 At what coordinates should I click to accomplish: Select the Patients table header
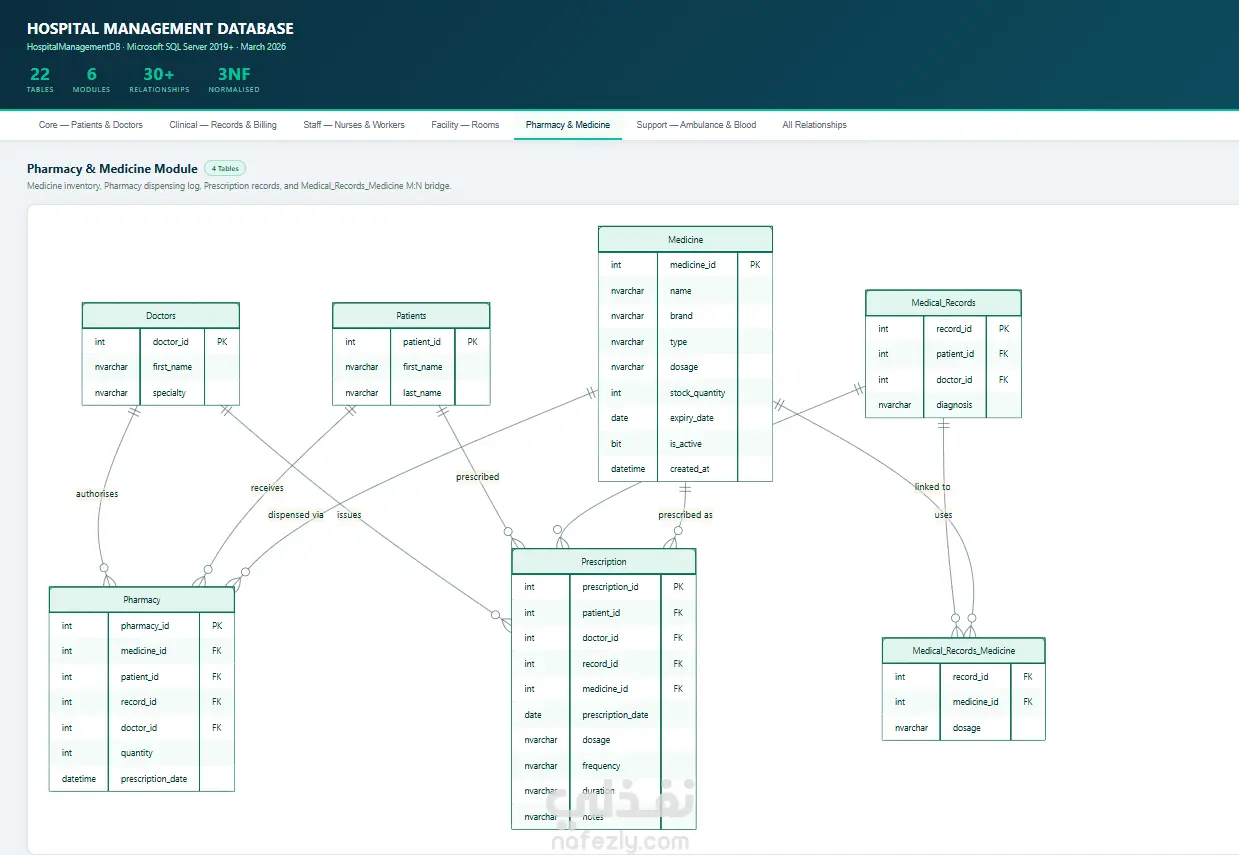[411, 316]
